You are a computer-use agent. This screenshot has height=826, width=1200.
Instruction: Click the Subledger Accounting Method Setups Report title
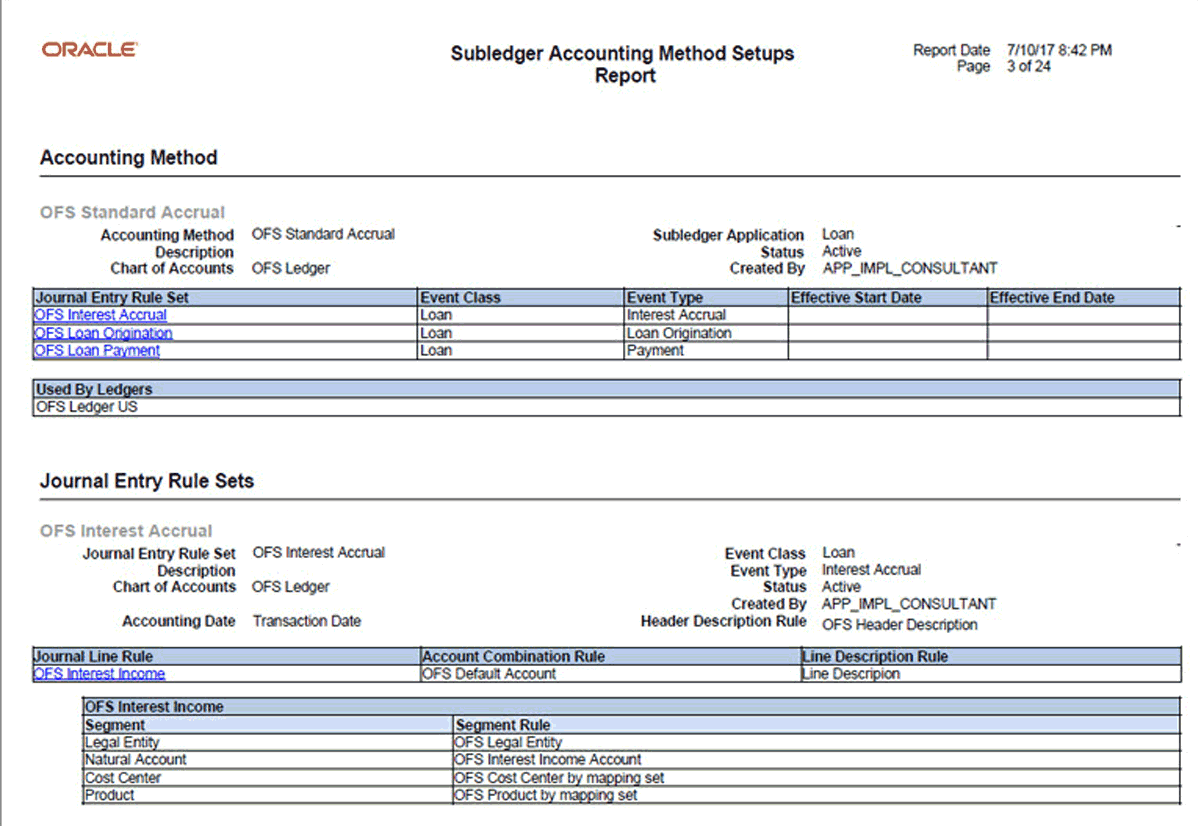622,64
